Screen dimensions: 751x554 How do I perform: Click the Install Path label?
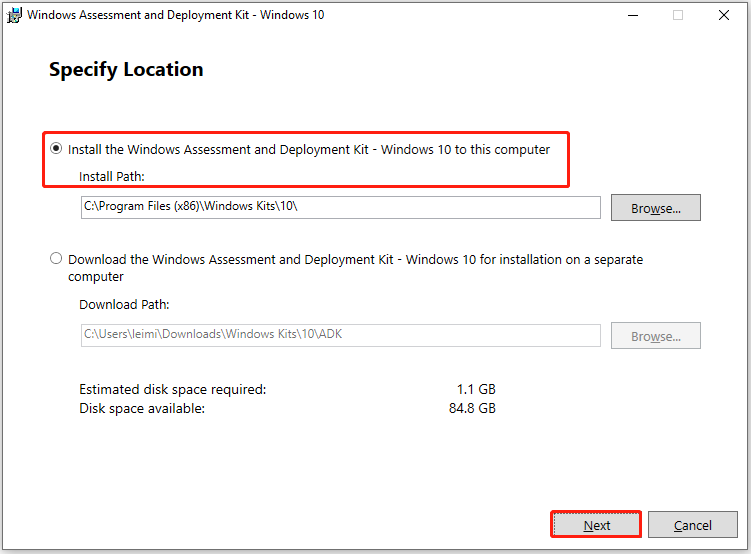[x=112, y=176]
